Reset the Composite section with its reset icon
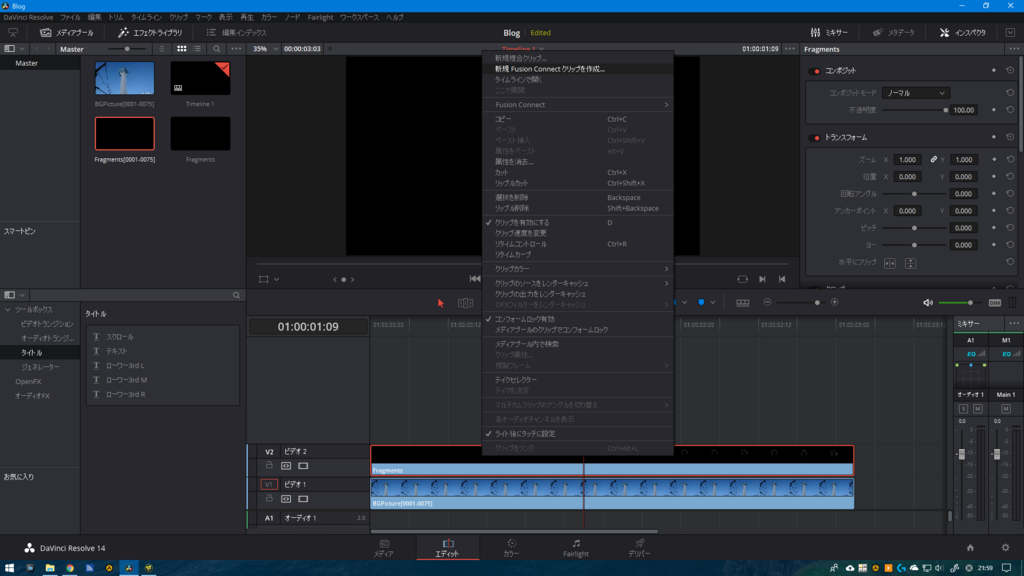The width and height of the screenshot is (1024, 576). click(x=1010, y=71)
